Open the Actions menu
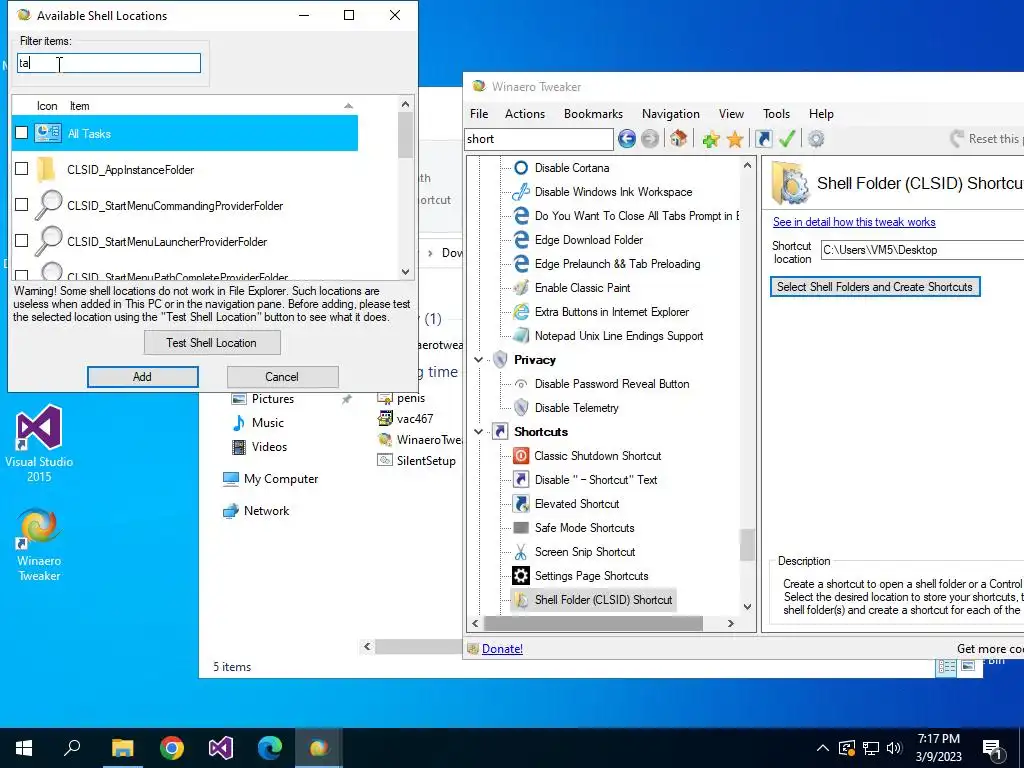 tap(524, 114)
